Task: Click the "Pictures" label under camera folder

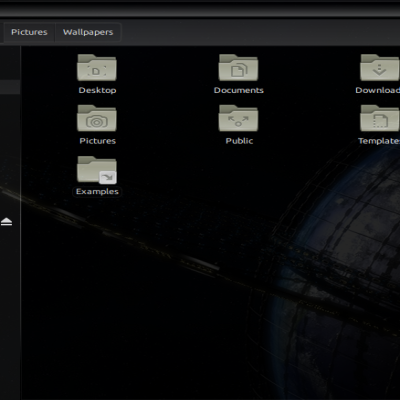Action: (97, 141)
